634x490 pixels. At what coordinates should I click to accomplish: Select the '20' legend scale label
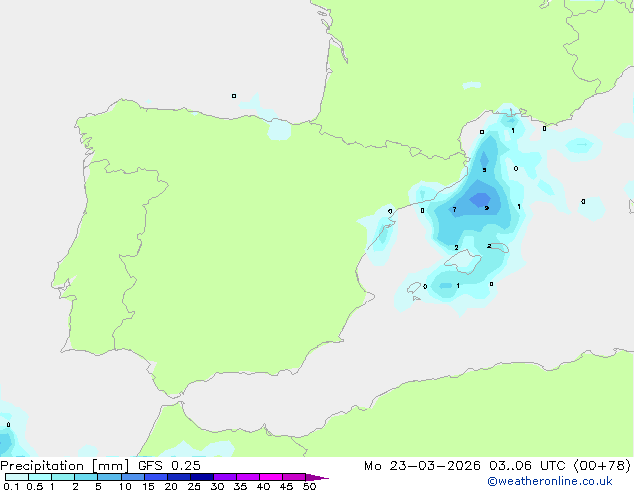click(171, 486)
